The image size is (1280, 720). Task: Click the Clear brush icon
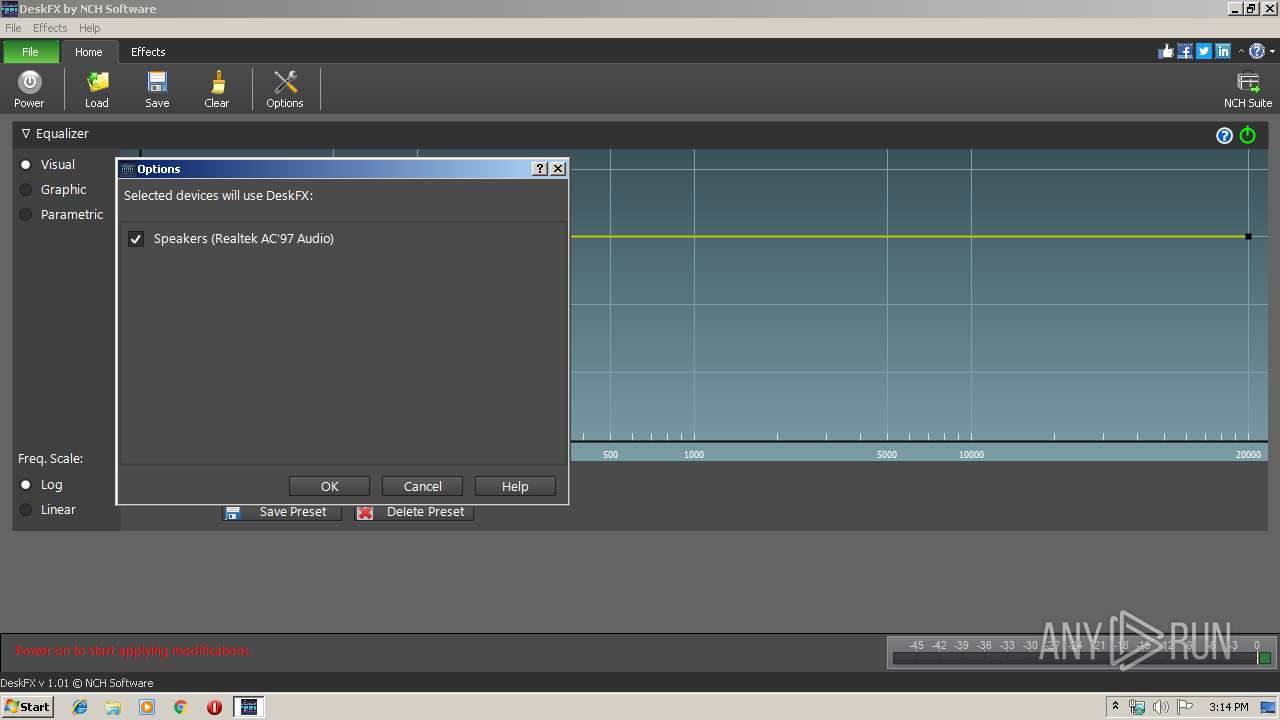point(217,82)
